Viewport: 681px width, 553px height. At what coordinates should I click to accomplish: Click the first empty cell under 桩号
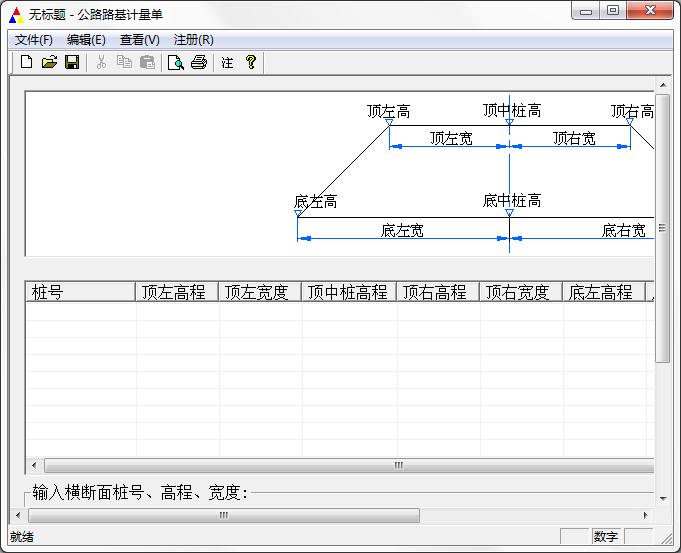(x=80, y=311)
